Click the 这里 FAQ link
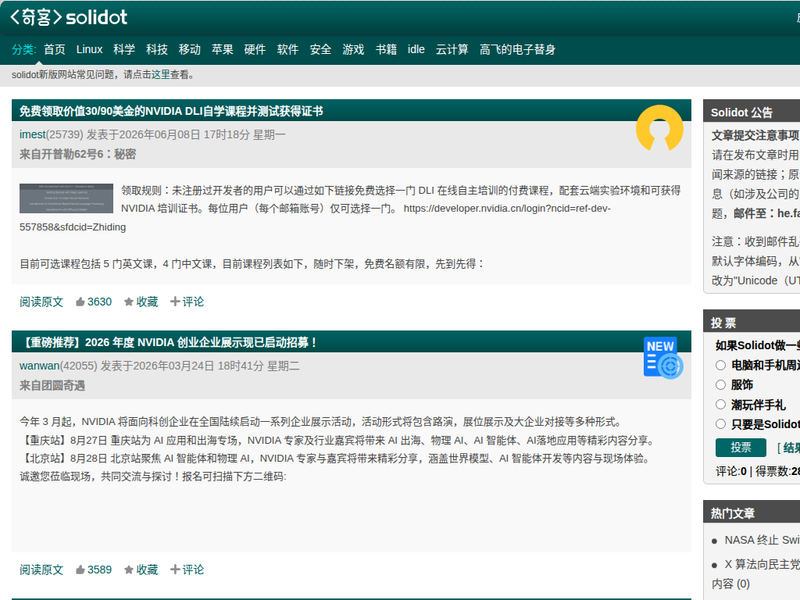The image size is (800, 600). (161, 75)
